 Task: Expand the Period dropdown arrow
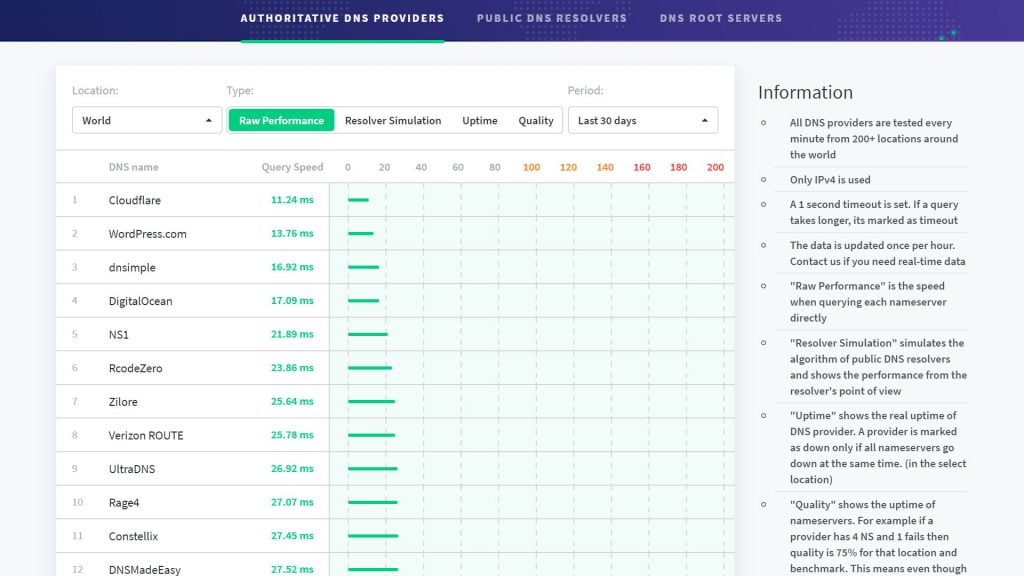tap(705, 121)
